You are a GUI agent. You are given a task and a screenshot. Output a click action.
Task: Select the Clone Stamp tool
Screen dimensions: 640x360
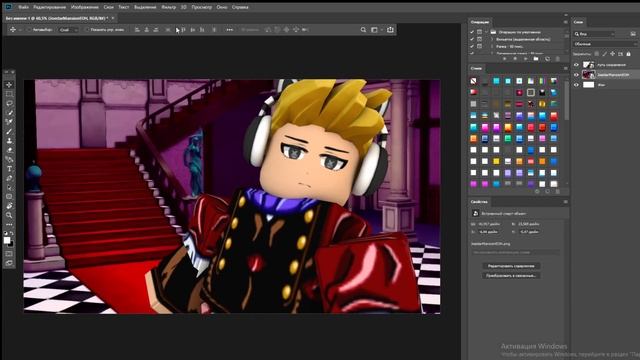9,141
